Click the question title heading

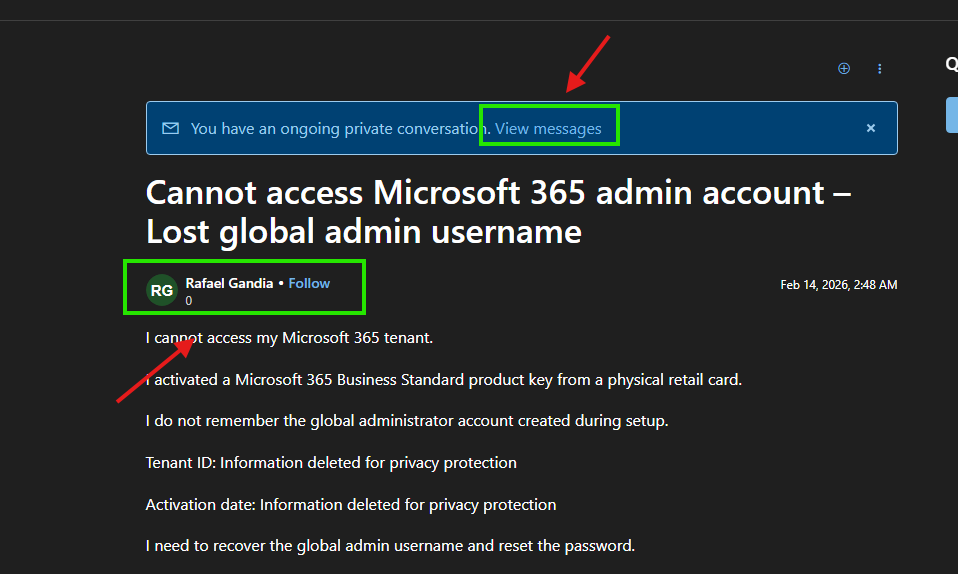pos(498,212)
